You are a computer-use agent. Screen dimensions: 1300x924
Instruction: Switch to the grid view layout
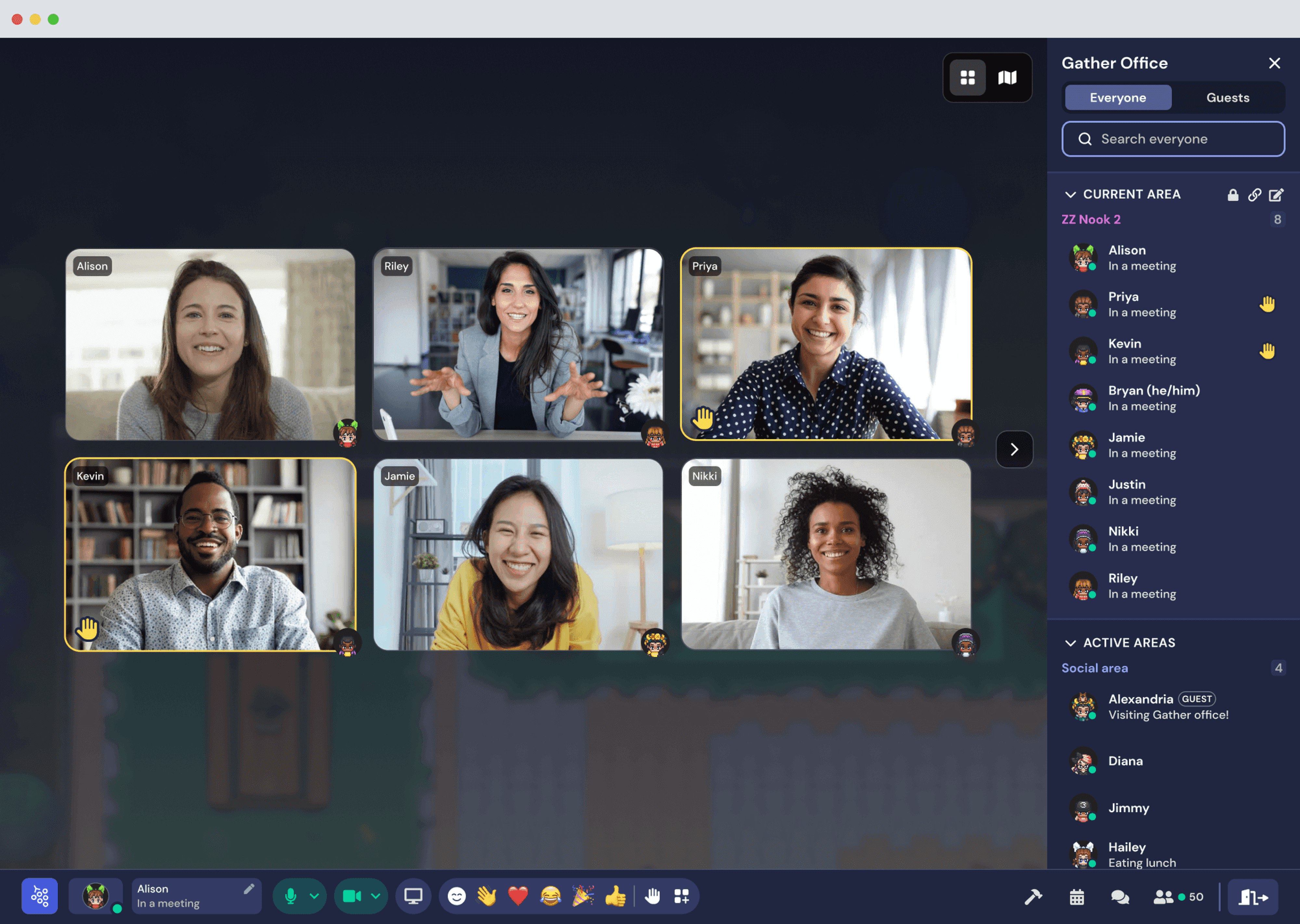pos(967,77)
